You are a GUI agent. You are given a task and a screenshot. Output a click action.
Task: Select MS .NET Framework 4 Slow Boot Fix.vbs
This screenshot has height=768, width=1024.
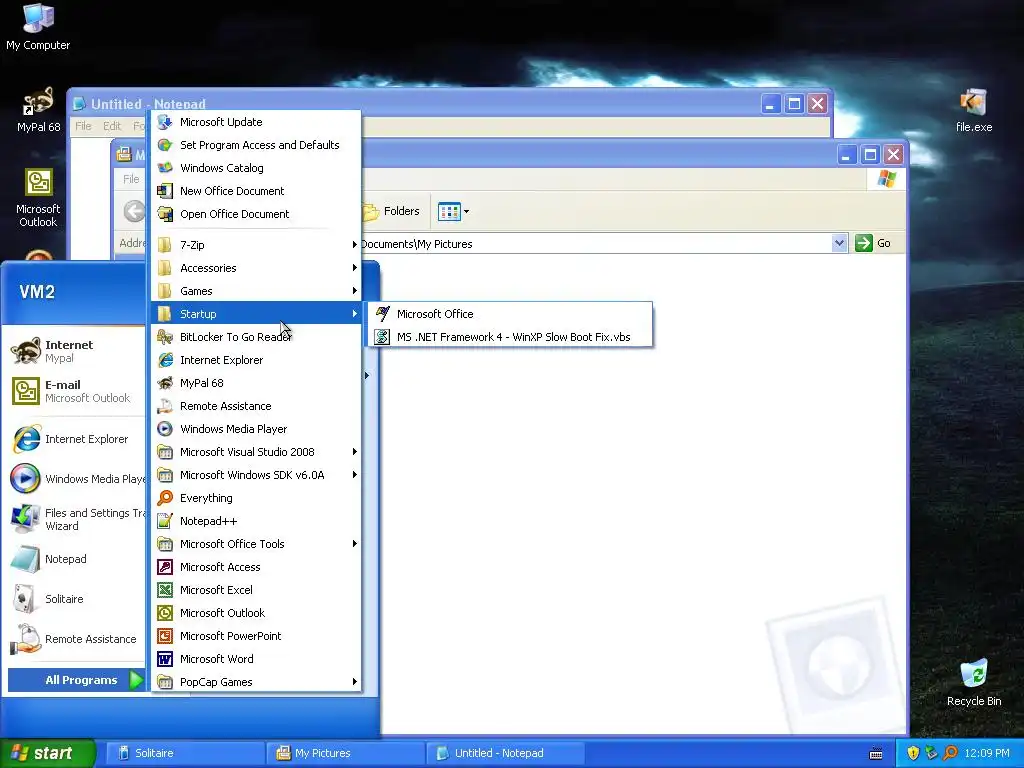[510, 337]
